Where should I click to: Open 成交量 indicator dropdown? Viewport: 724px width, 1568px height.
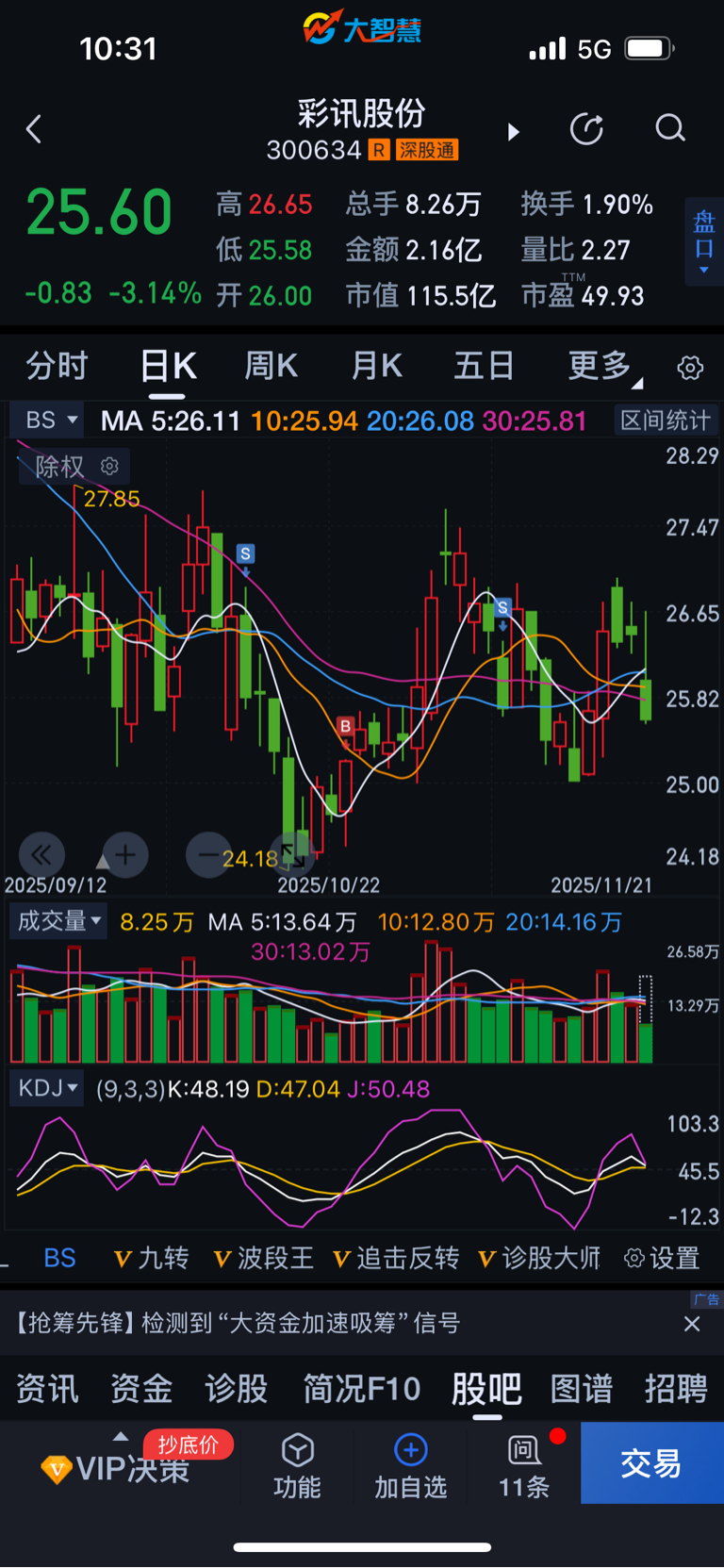click(x=58, y=921)
